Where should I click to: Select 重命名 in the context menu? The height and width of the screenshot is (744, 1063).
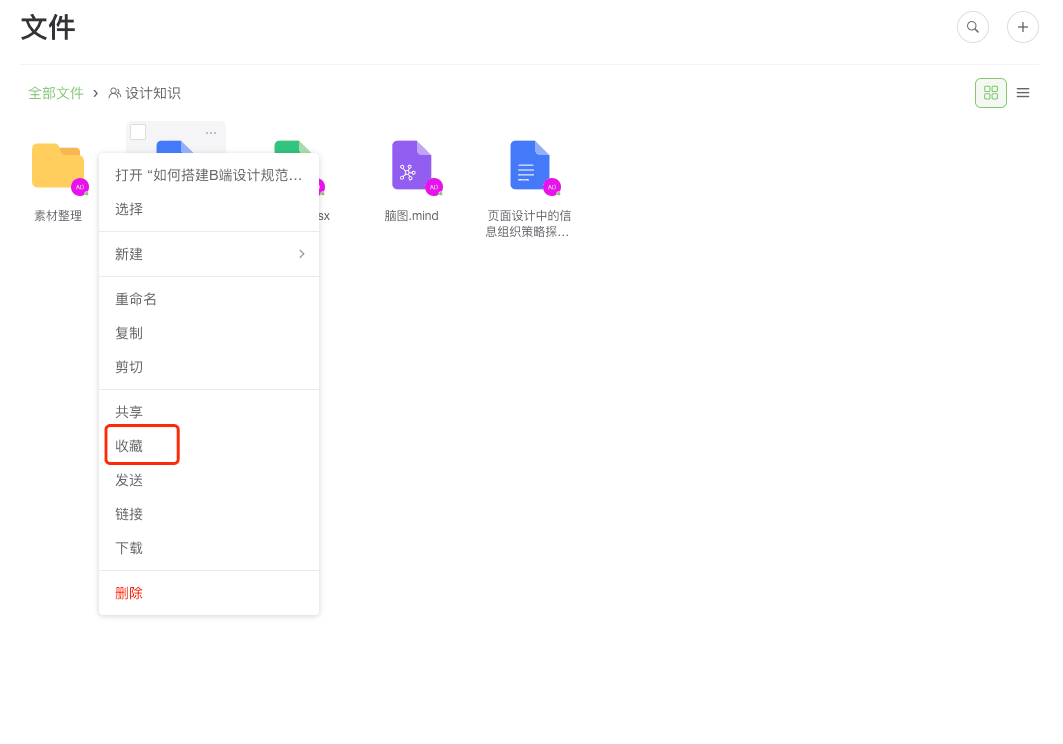coord(136,299)
